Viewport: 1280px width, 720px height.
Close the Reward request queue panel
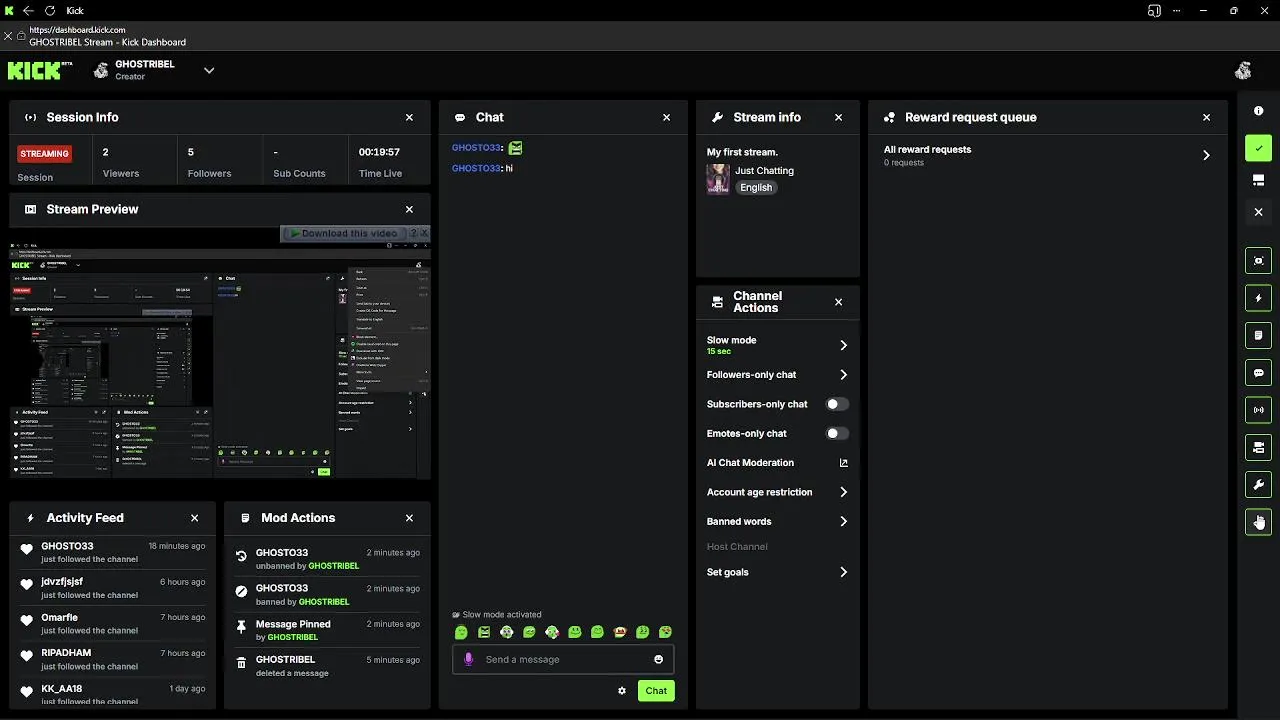[x=1206, y=117]
